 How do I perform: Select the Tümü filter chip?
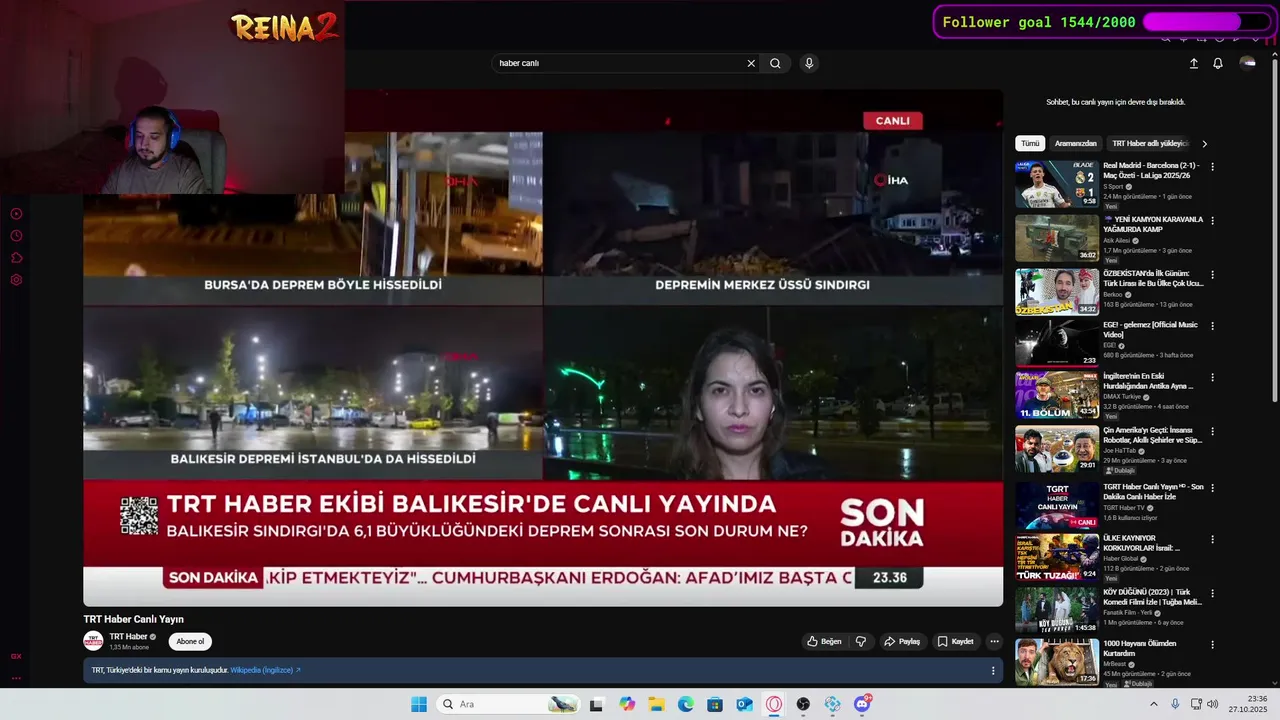tap(1030, 143)
